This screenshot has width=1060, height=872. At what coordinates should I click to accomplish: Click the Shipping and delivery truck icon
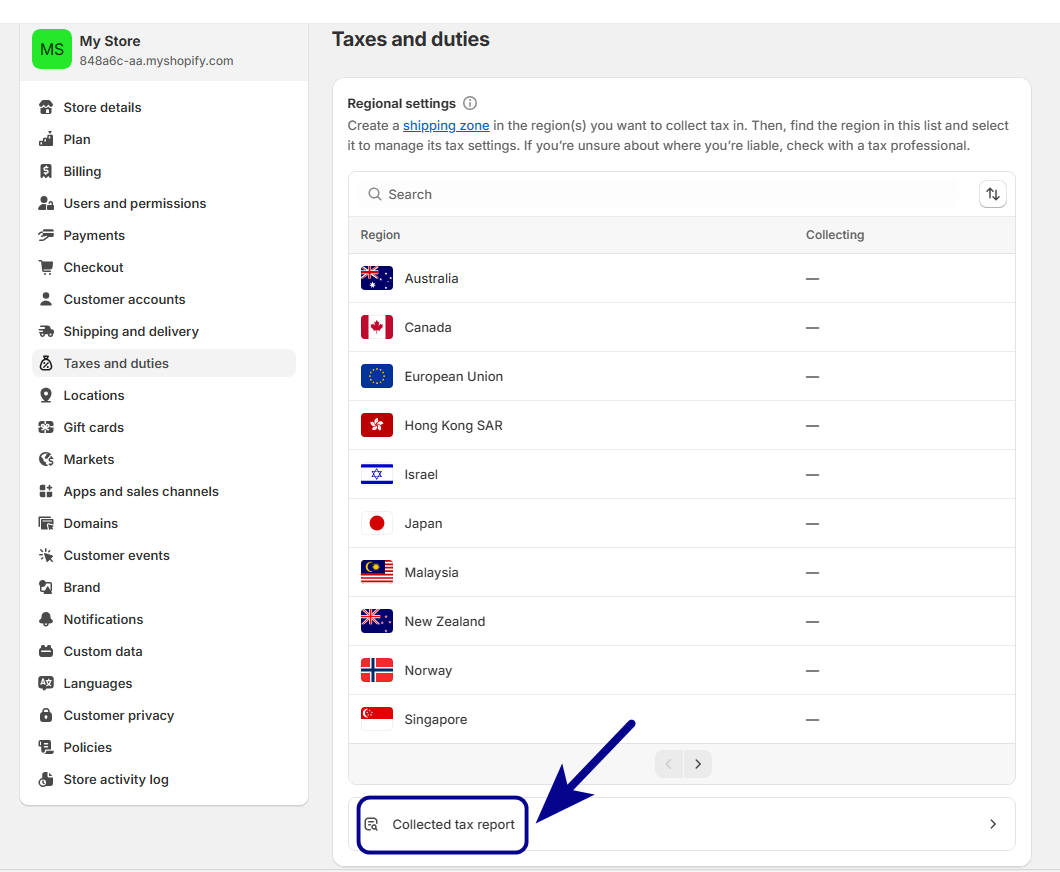46,331
